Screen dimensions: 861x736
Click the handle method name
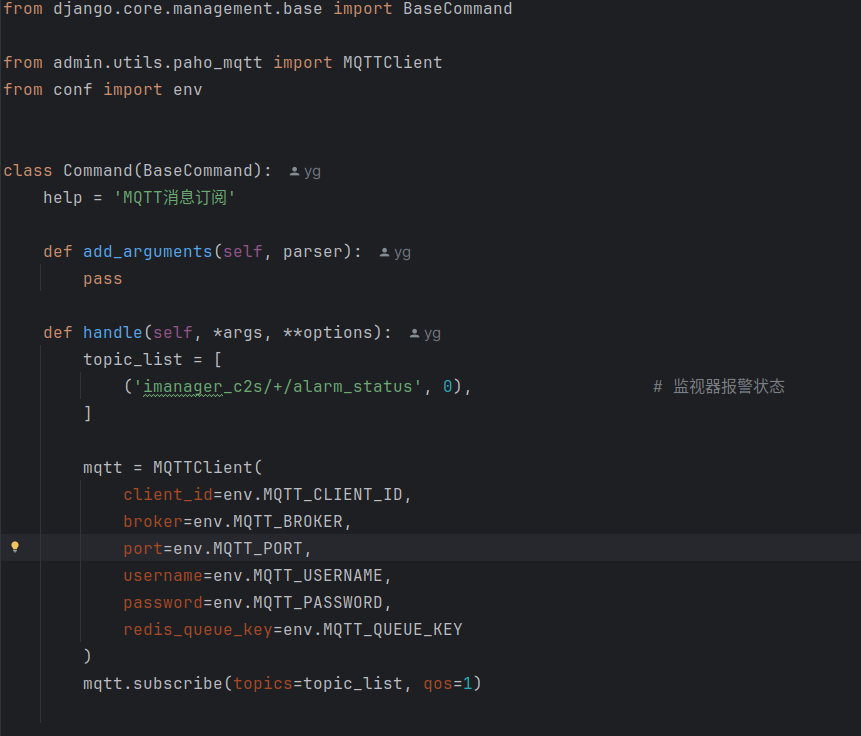(112, 333)
